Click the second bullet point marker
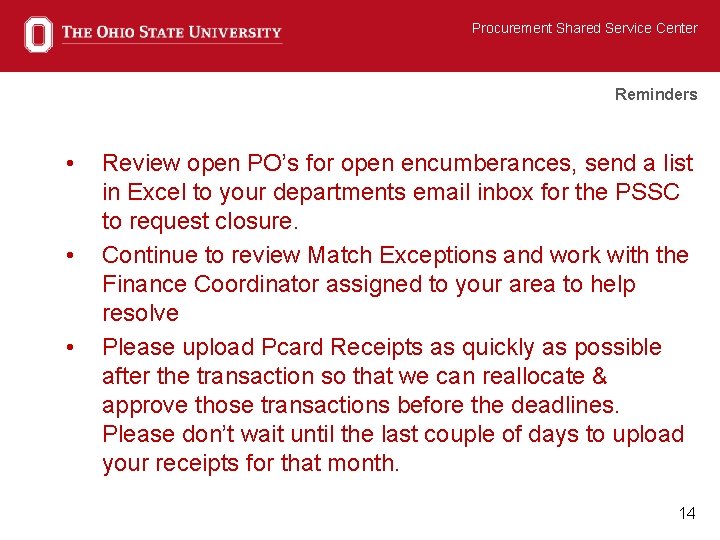This screenshot has height=540, width=720. [69, 255]
